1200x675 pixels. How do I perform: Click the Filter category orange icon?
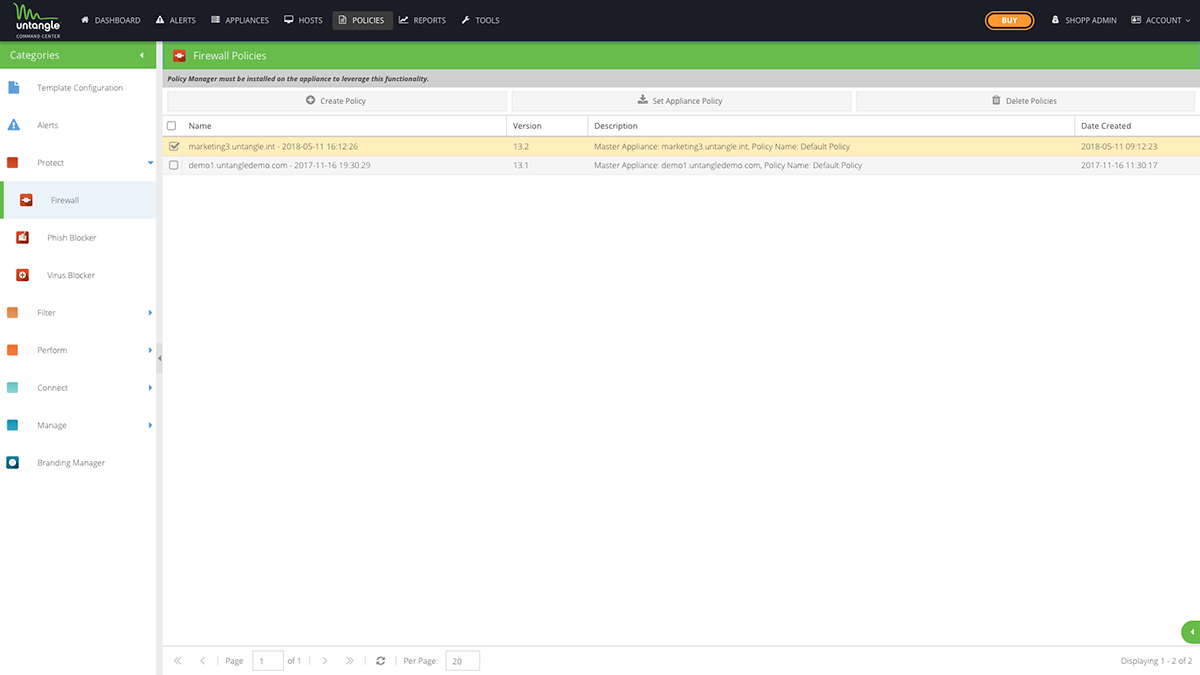[x=13, y=313]
